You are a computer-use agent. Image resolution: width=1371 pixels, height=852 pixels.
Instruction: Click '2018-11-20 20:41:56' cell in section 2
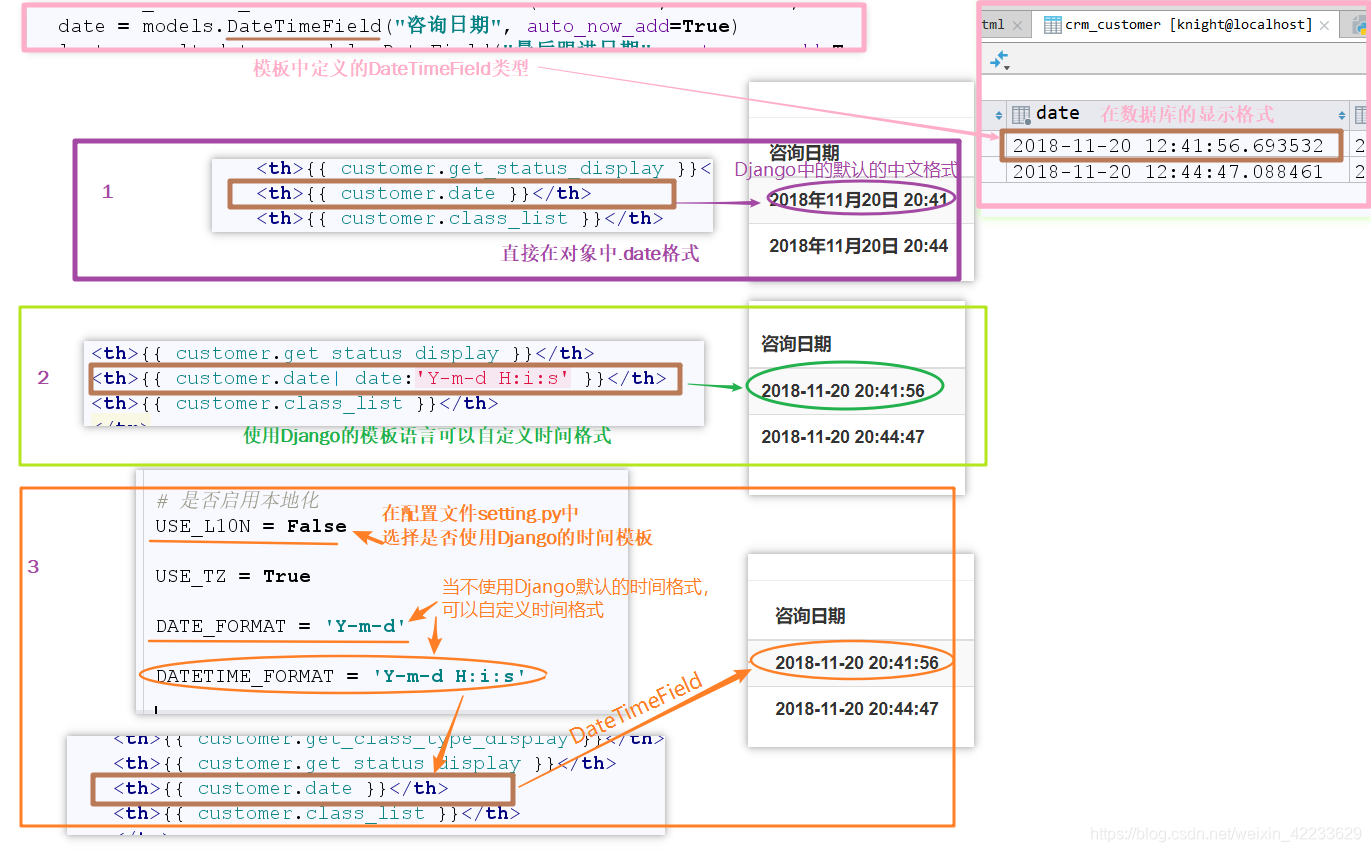pos(843,391)
